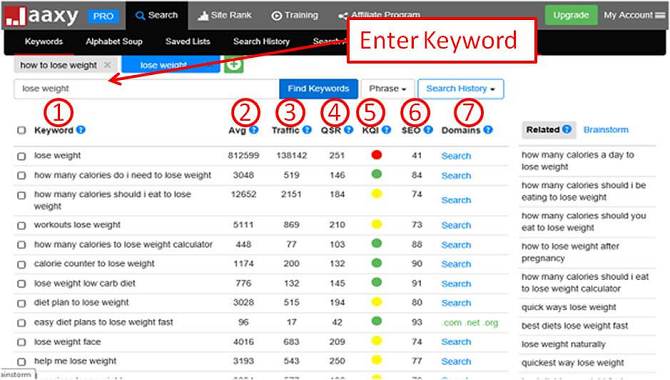Select the Keywords submenu item
Screen dimensions: 670x380
coord(44,41)
